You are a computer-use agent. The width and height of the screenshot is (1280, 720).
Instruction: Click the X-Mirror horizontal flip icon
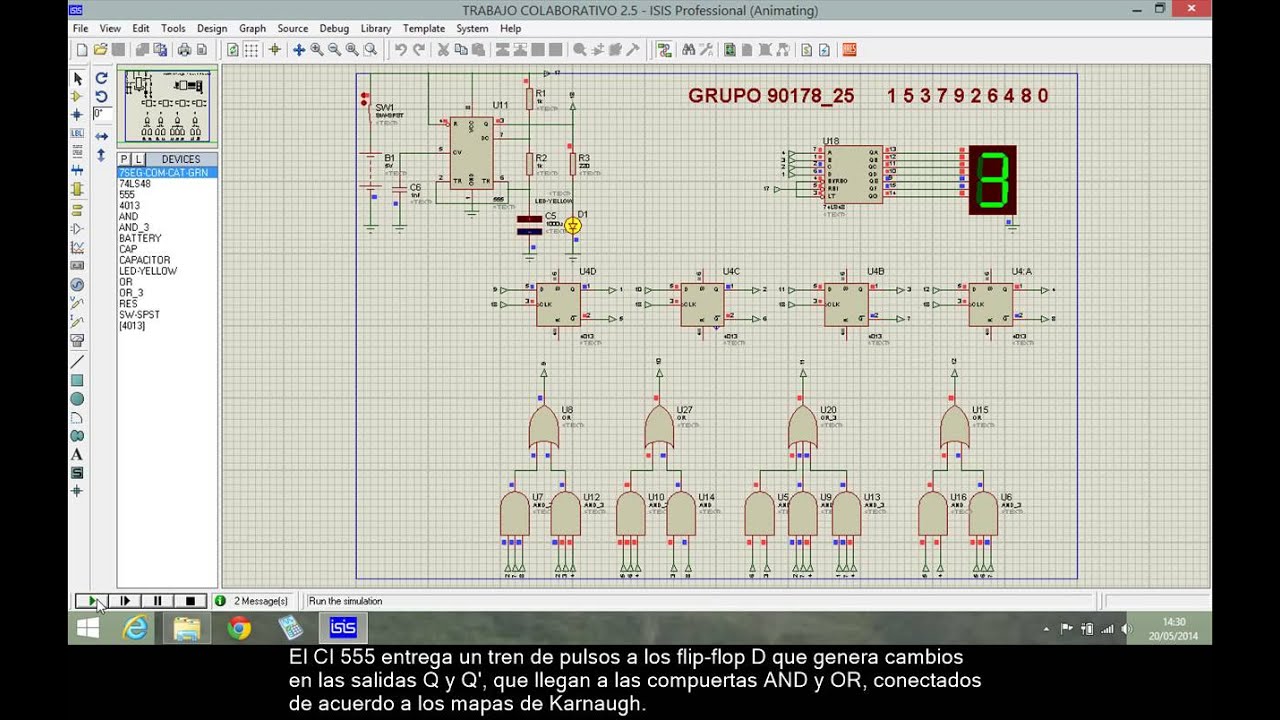(101, 136)
